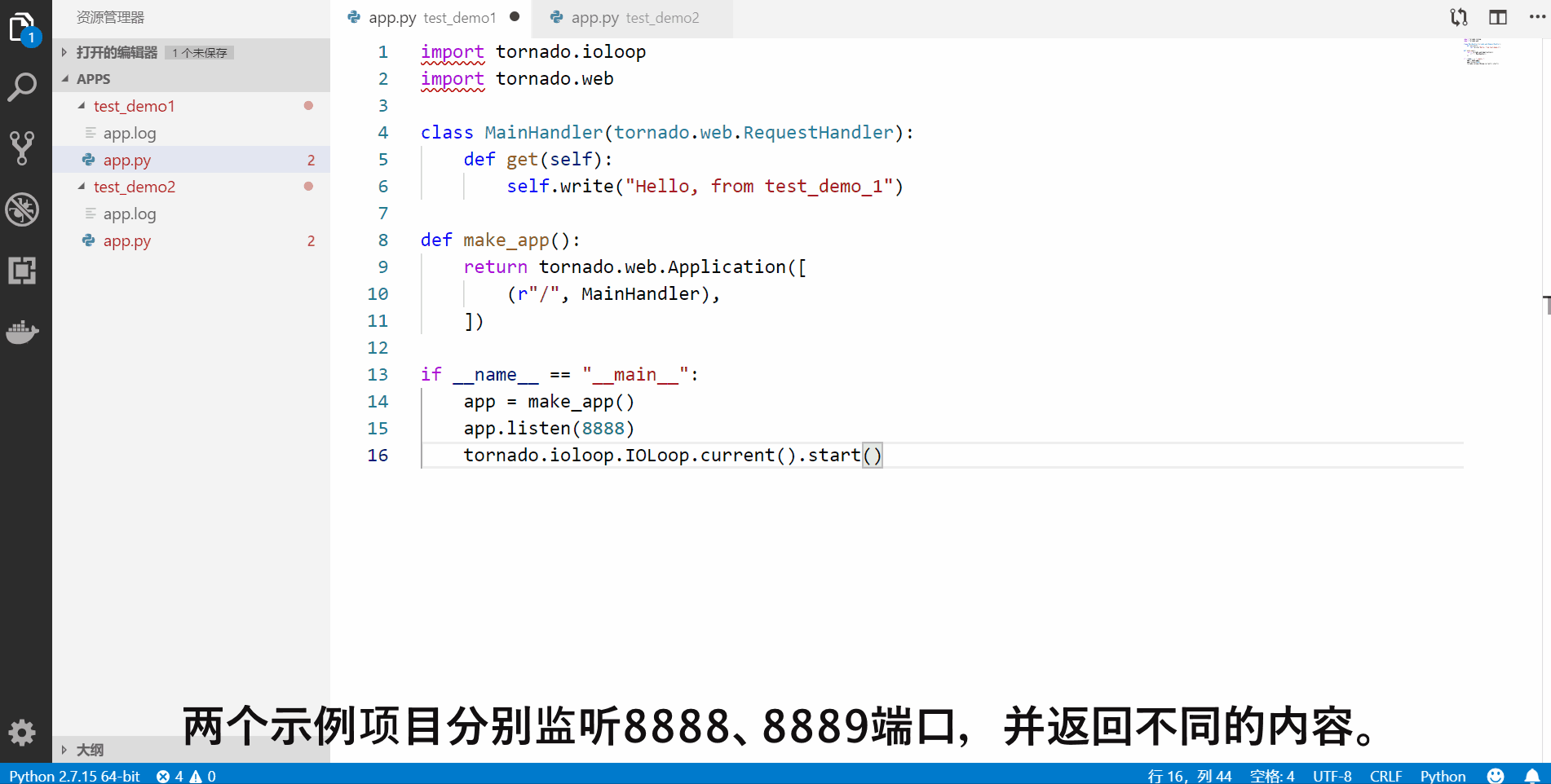
Task: Click the Open Changes compare icon
Action: click(1459, 17)
